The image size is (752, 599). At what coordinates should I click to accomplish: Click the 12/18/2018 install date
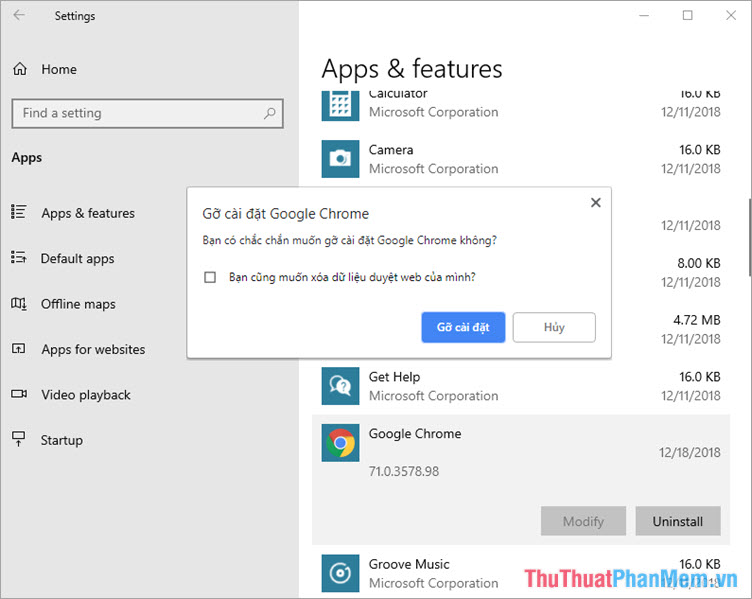689,452
